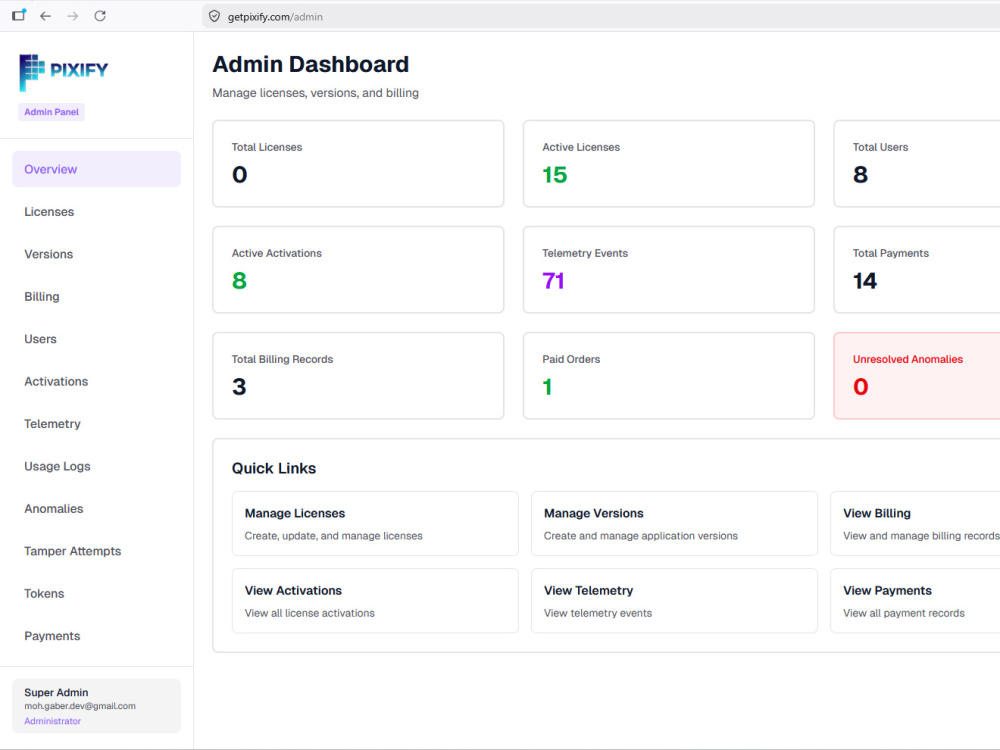Viewport: 1000px width, 750px height.
Task: Go to Tokens in the sidebar
Action: (96, 593)
